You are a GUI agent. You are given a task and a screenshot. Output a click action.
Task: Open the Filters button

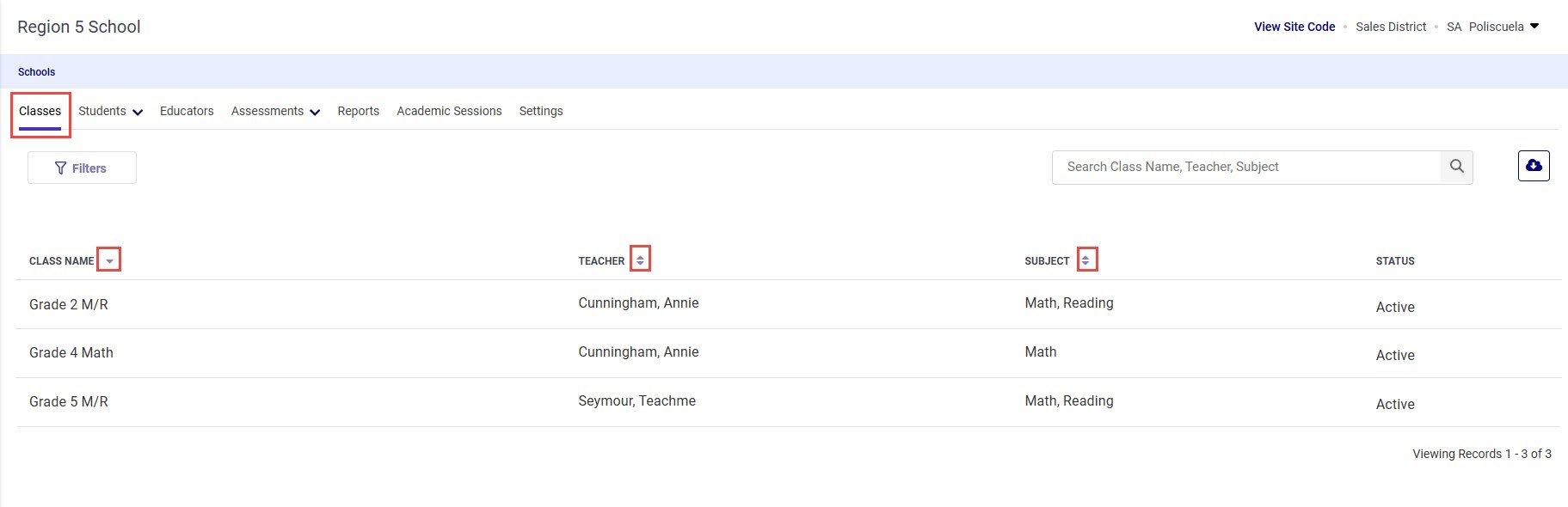tap(82, 168)
